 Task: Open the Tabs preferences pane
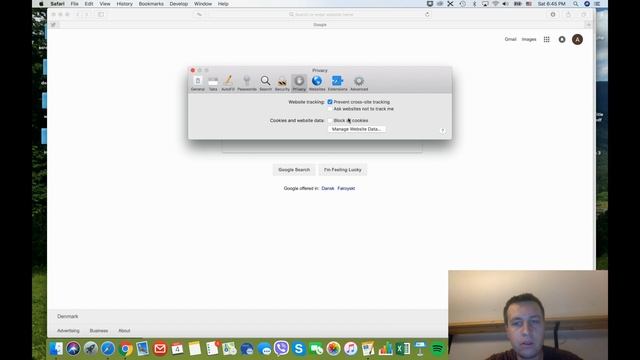coord(213,83)
